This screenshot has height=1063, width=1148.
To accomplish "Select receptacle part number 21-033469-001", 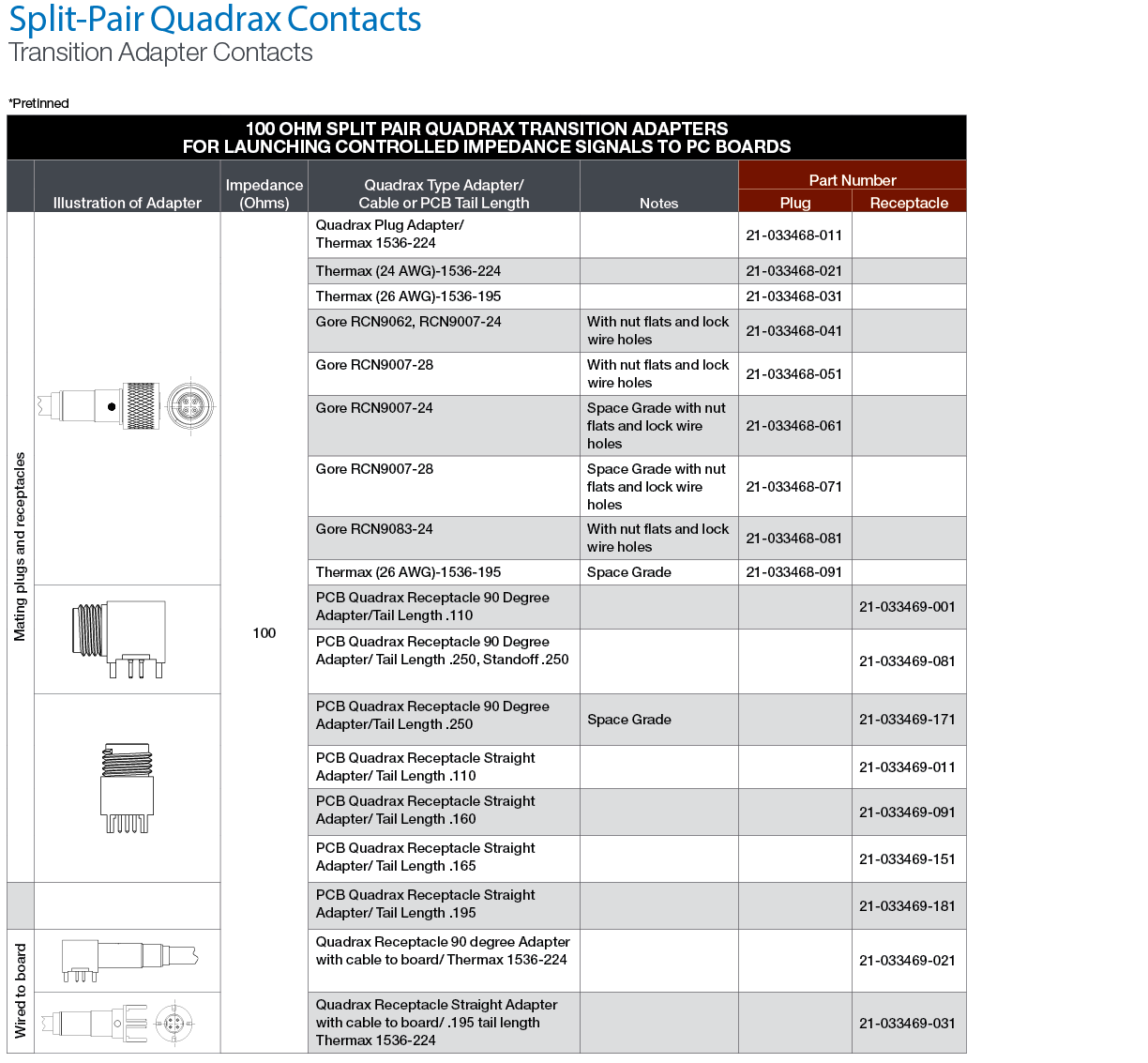I will click(x=907, y=607).
